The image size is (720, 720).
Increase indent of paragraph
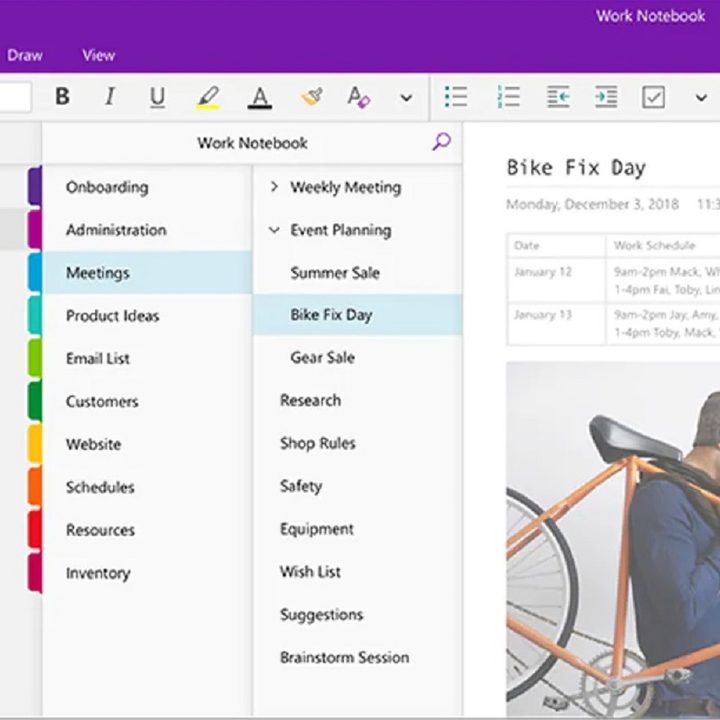click(x=606, y=97)
